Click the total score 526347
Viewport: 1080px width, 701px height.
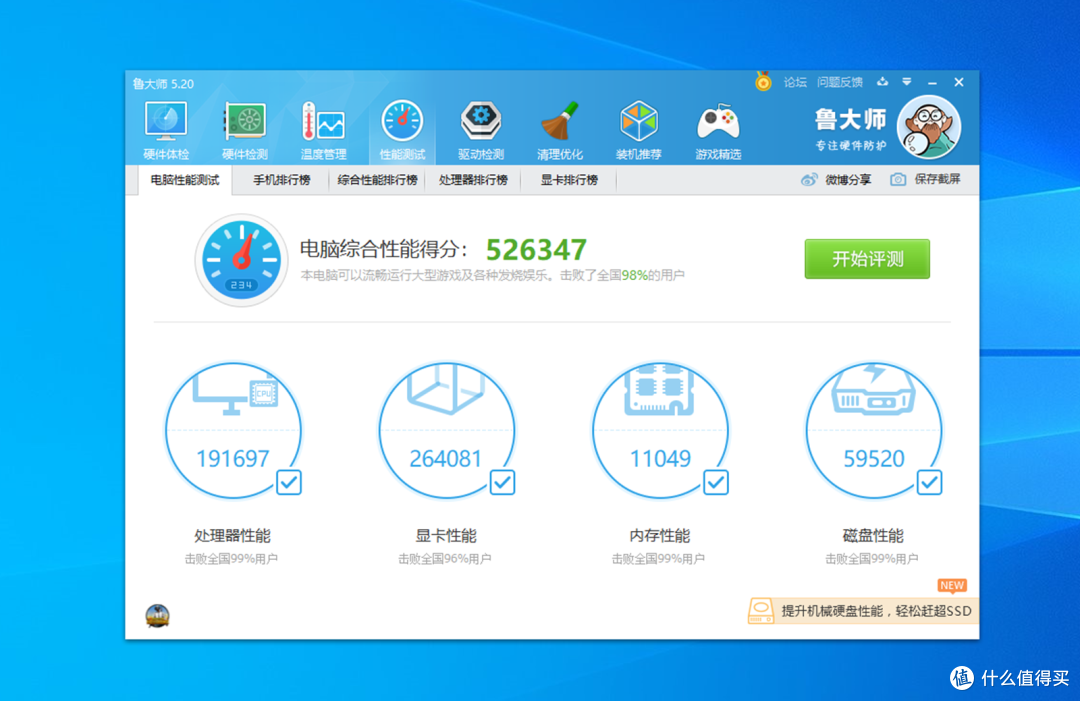click(x=537, y=250)
